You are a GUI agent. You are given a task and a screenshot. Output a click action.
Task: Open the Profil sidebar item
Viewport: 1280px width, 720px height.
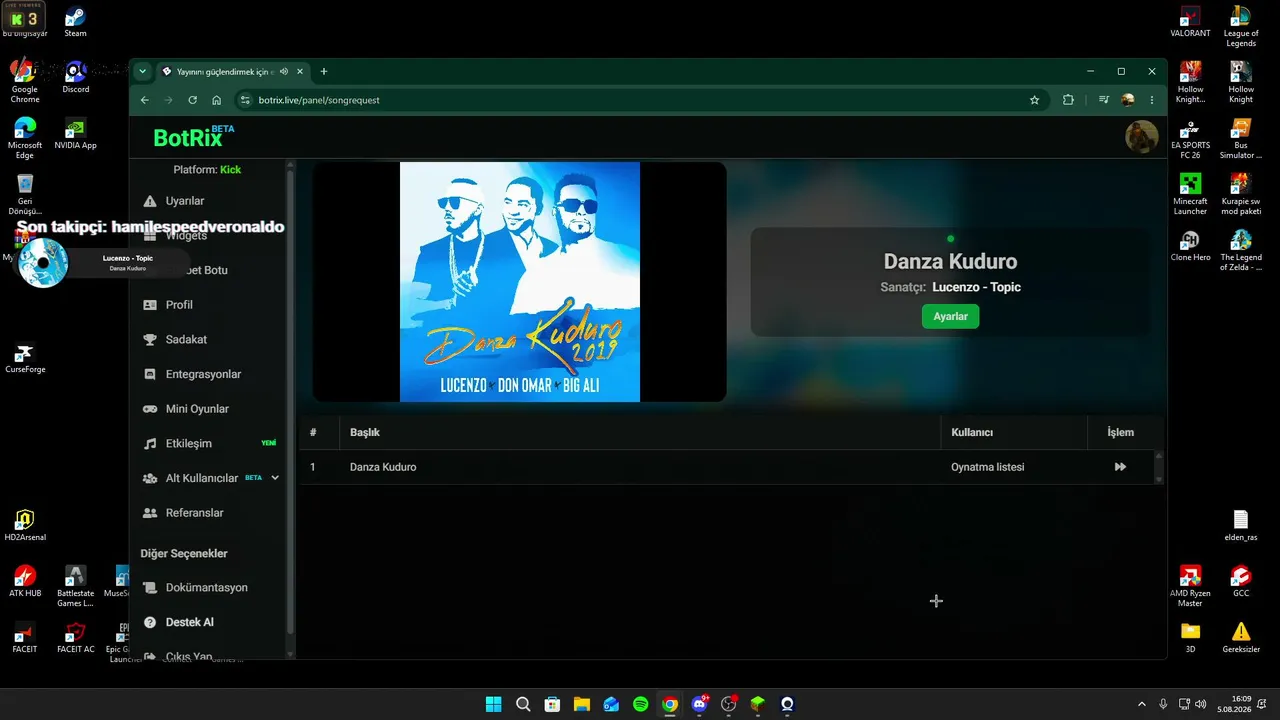point(179,305)
